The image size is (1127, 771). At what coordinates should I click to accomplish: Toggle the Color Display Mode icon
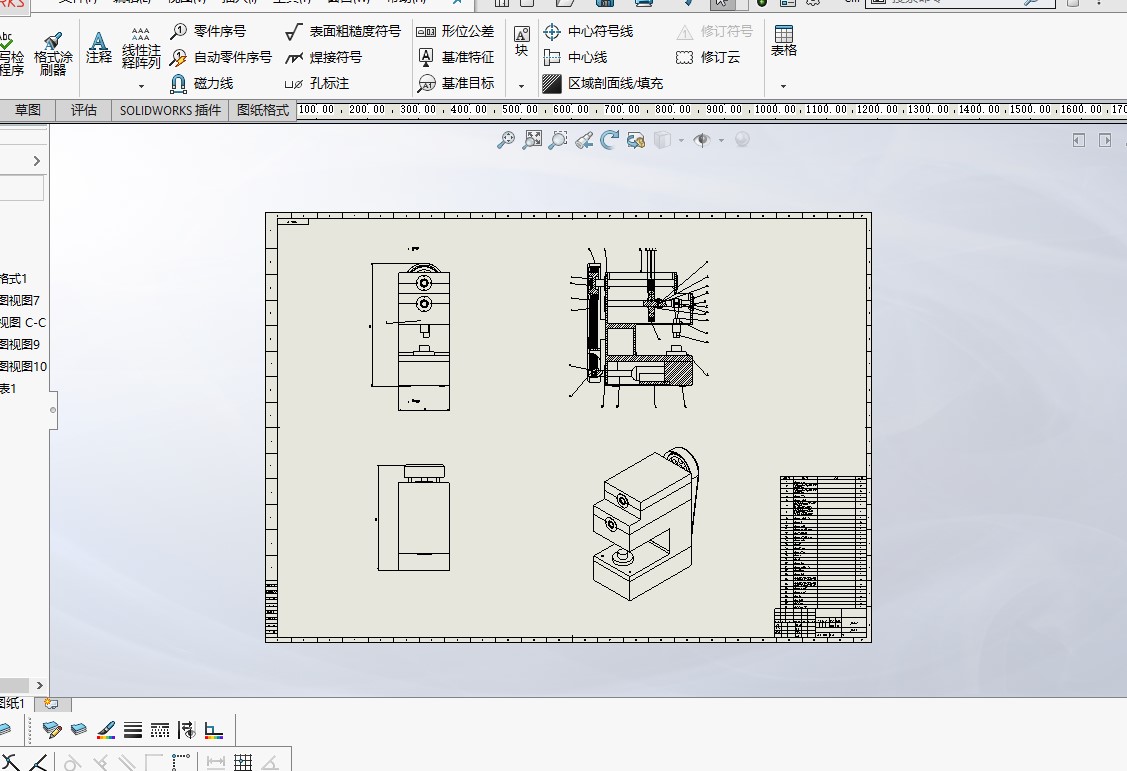(213, 730)
